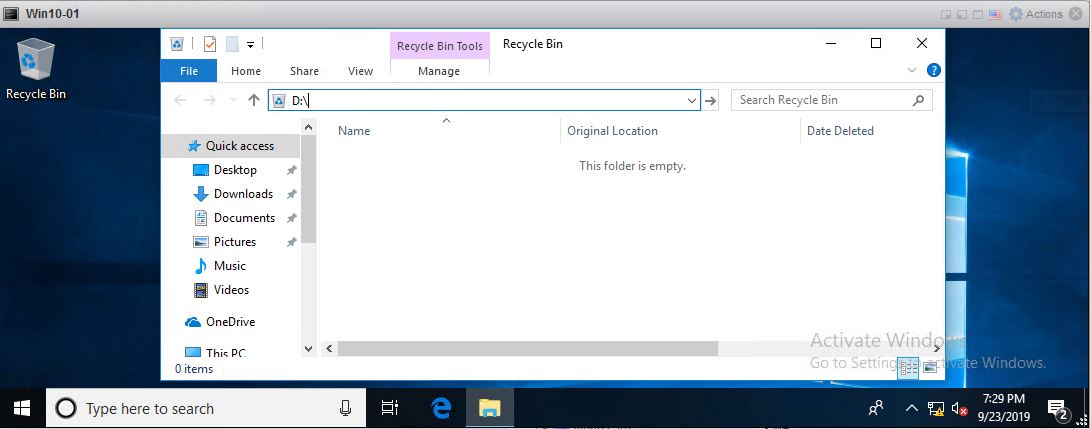Switch to Large icons view
The image size is (1091, 429).
(930, 369)
